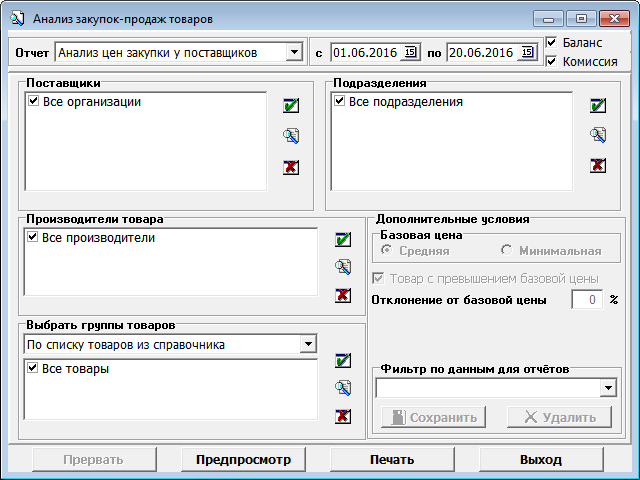640x480 pixels.
Task: Click the end date field 20.06.2016
Action: click(481, 52)
